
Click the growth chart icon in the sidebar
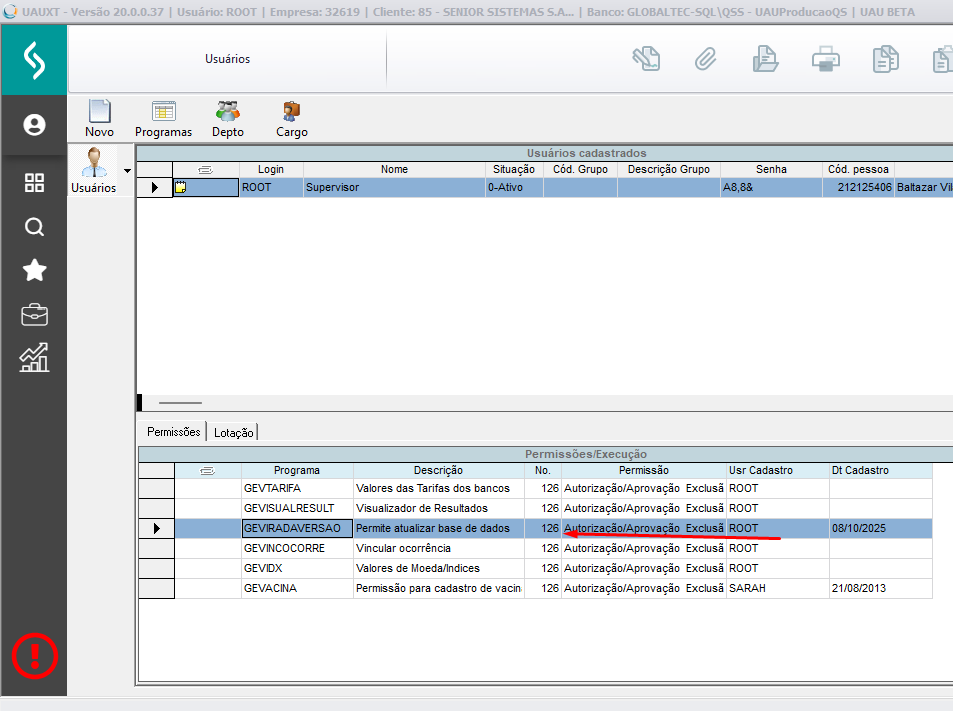(34, 358)
